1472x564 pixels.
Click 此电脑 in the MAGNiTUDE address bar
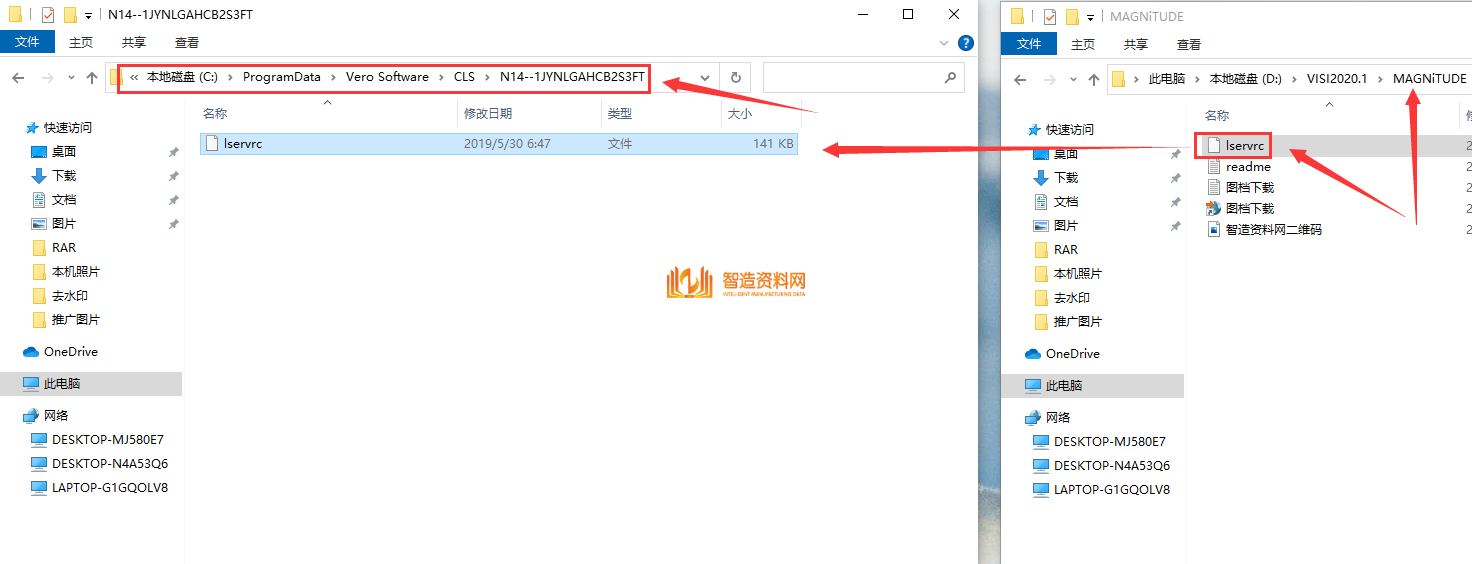coord(1166,78)
